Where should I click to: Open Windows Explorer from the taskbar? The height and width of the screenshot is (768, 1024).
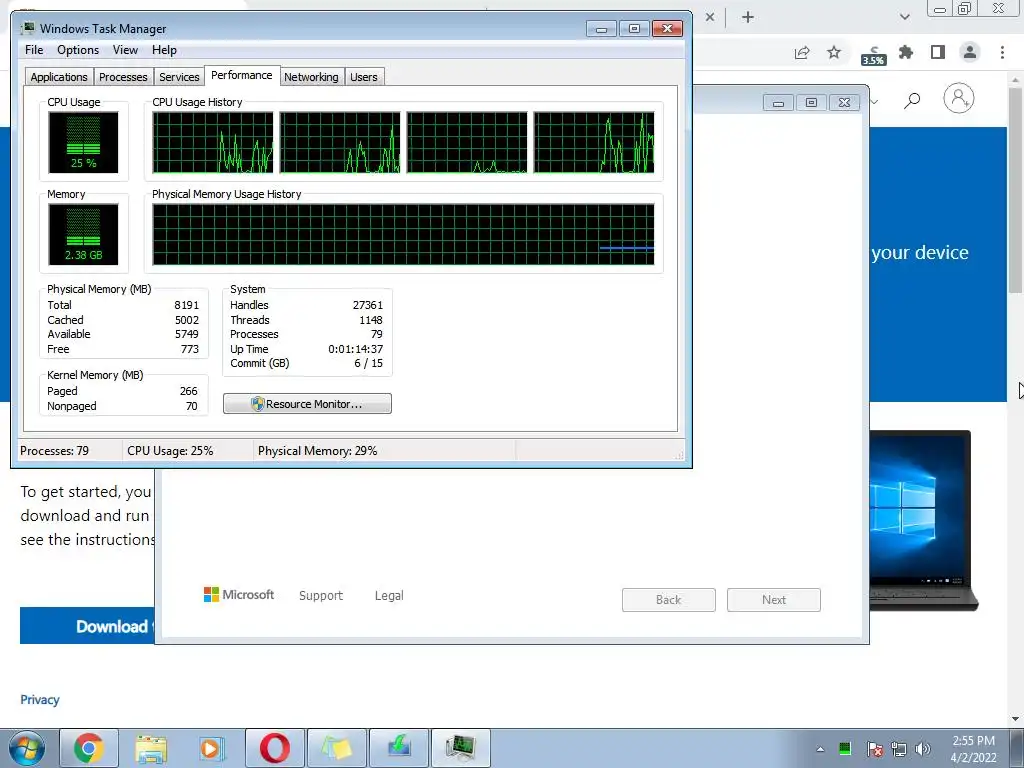tap(151, 748)
